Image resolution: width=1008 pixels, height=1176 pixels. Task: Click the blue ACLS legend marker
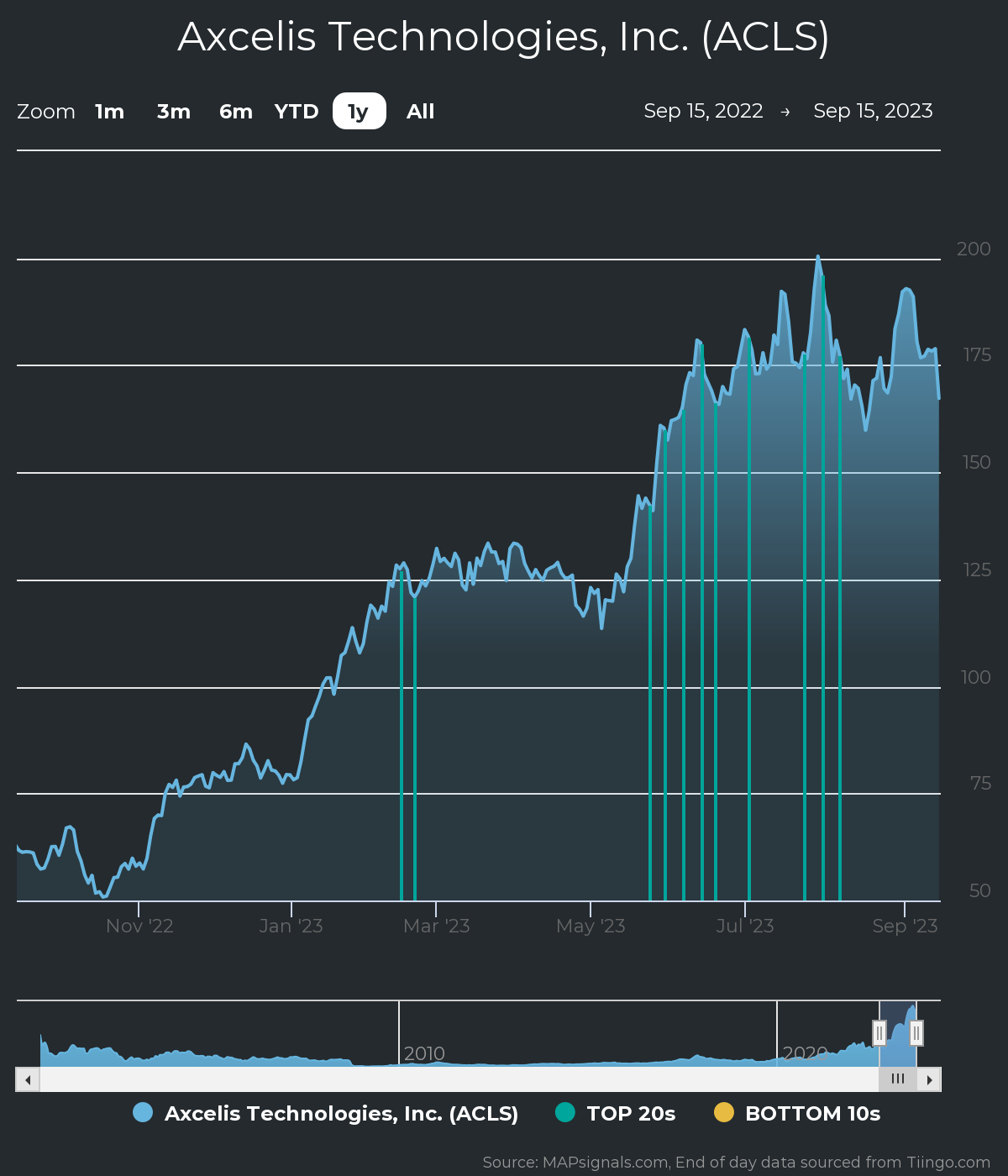[x=143, y=1112]
